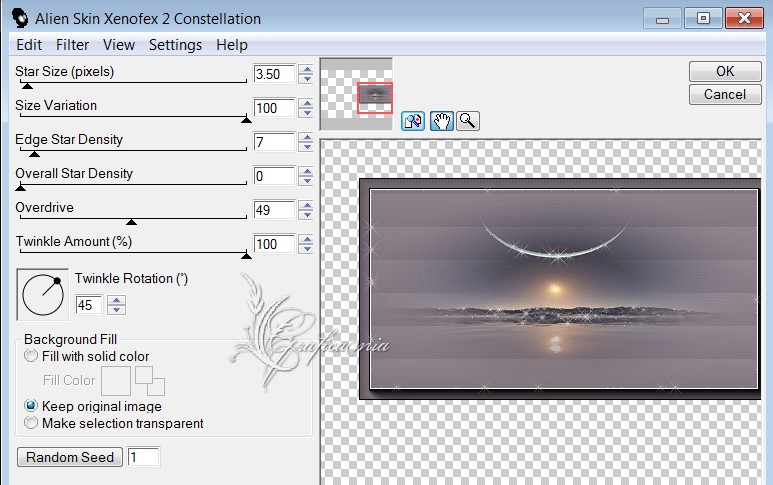Select the magnifier zoom tool
The width and height of the screenshot is (773, 485).
(x=468, y=121)
